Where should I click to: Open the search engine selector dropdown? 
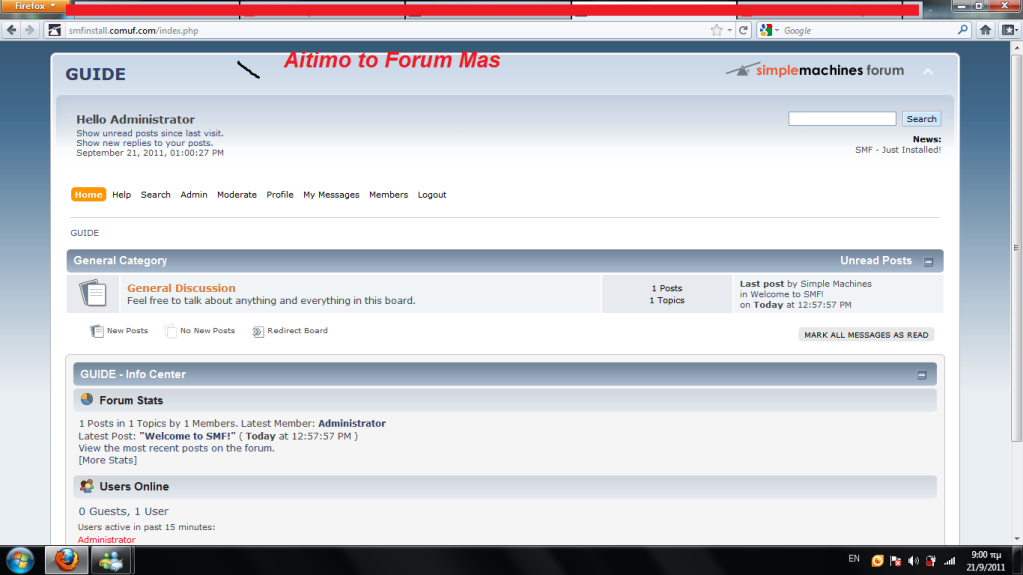[768, 30]
